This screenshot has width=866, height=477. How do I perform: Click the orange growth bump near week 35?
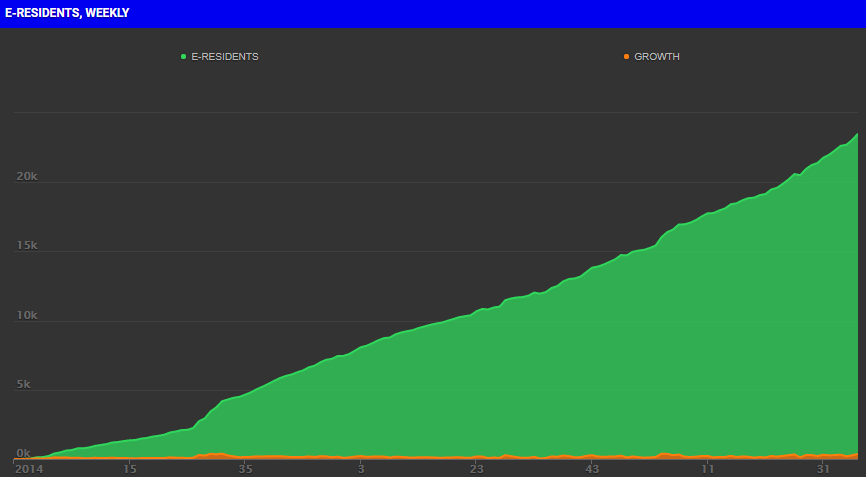tap(216, 455)
